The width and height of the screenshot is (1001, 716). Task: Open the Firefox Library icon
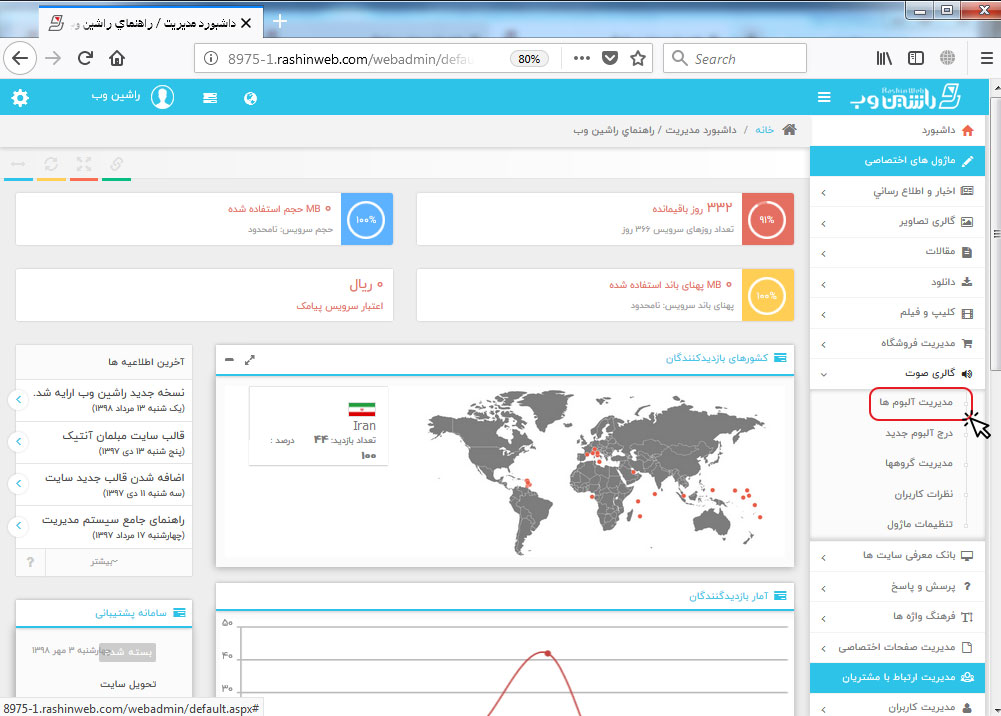[884, 58]
